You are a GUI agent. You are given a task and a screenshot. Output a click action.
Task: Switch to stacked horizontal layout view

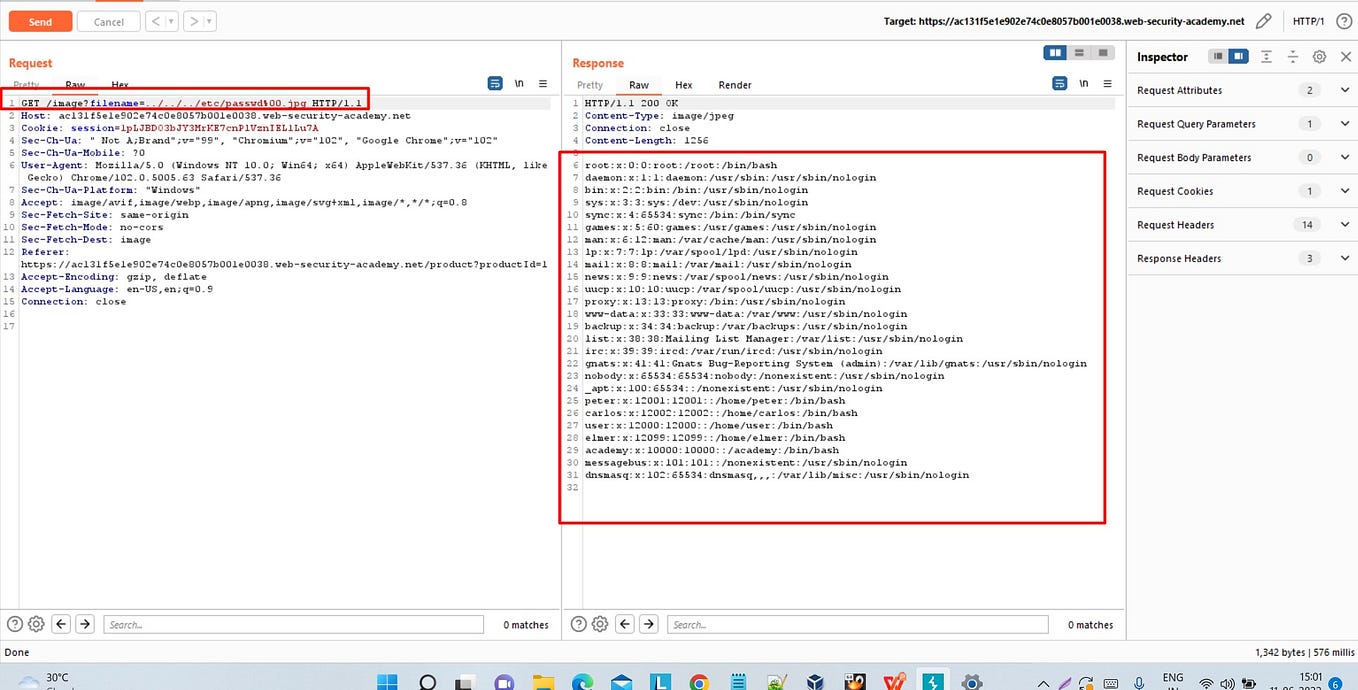tap(1079, 53)
